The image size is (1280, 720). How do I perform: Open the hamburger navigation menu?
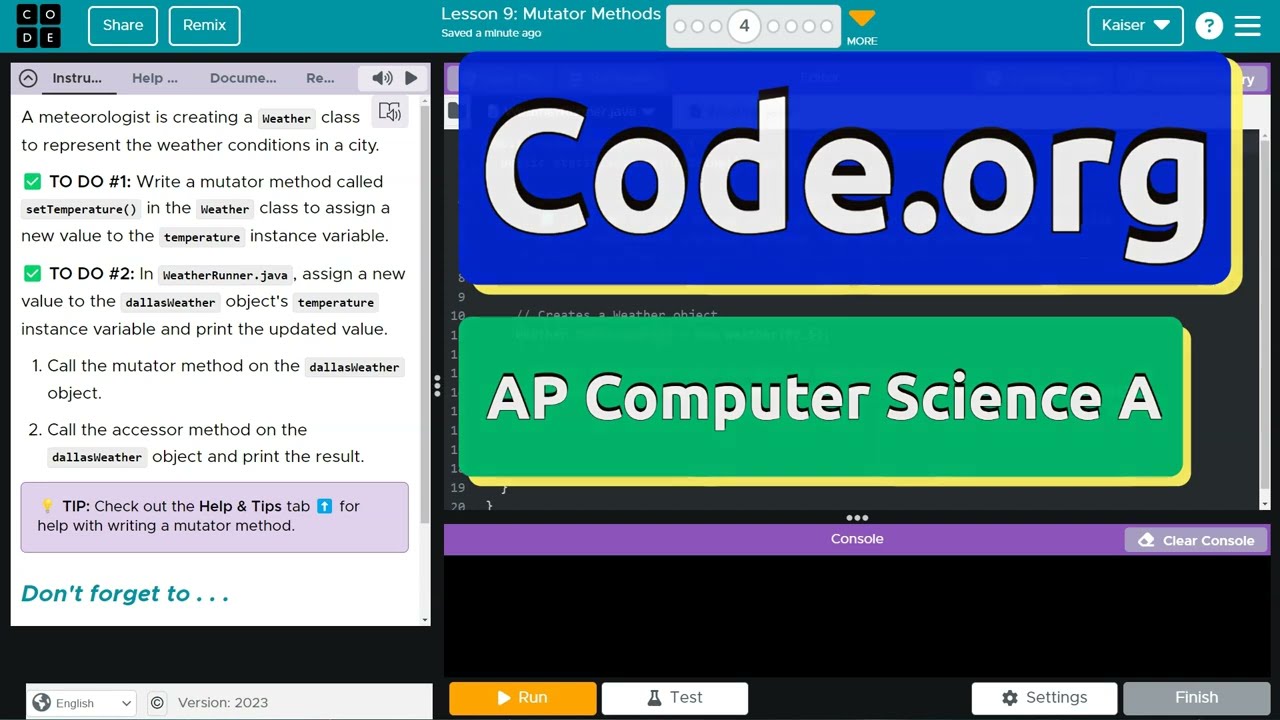[1248, 26]
